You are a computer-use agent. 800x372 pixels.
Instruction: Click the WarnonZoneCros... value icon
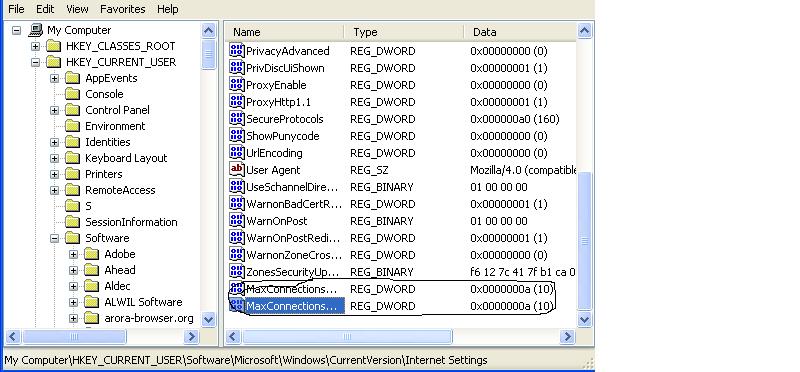(x=237, y=254)
